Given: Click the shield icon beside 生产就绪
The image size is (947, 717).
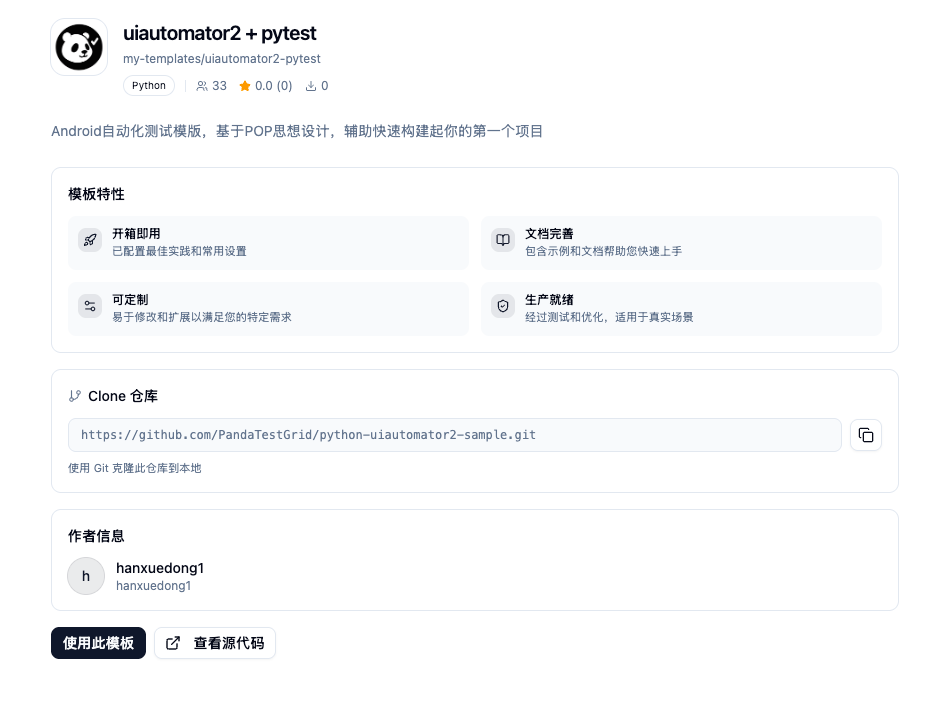Looking at the screenshot, I should pyautogui.click(x=503, y=306).
